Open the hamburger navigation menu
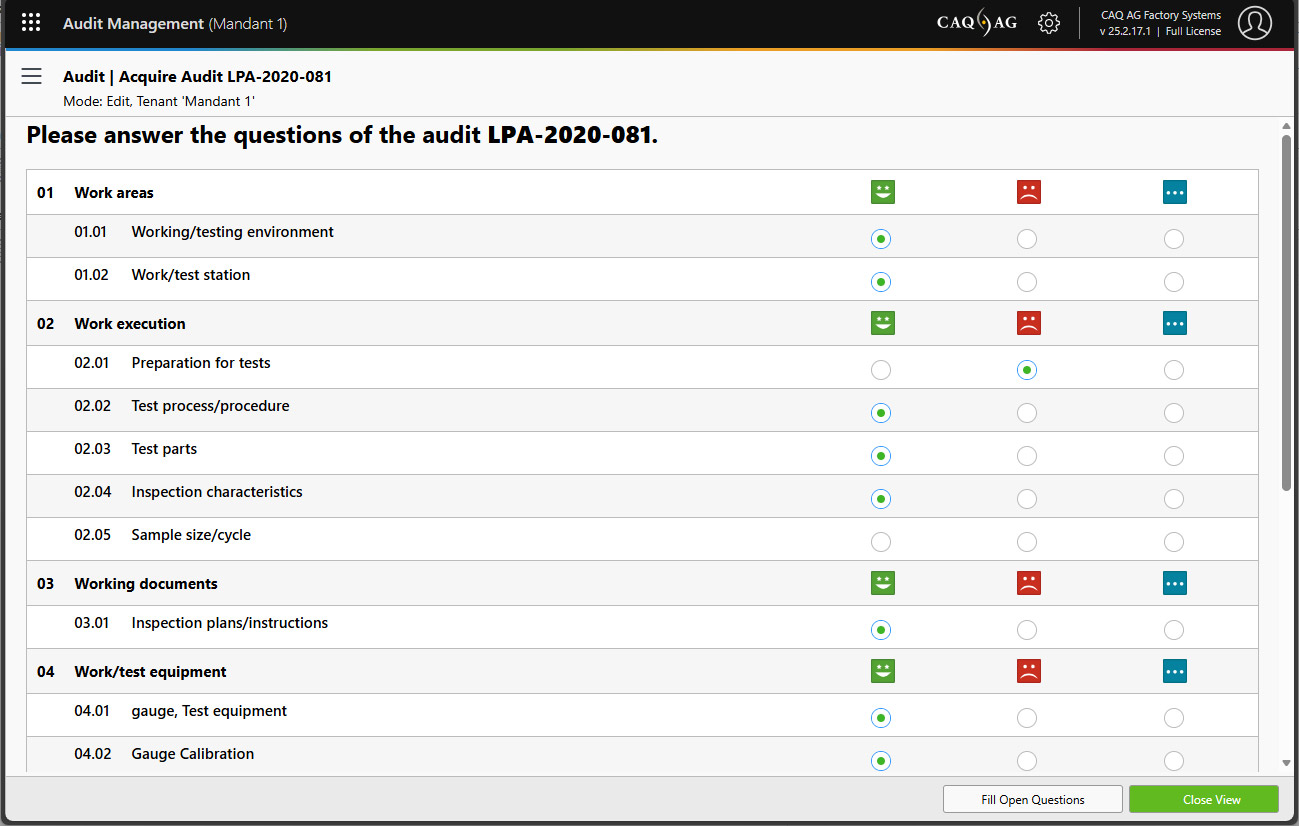 (32, 77)
